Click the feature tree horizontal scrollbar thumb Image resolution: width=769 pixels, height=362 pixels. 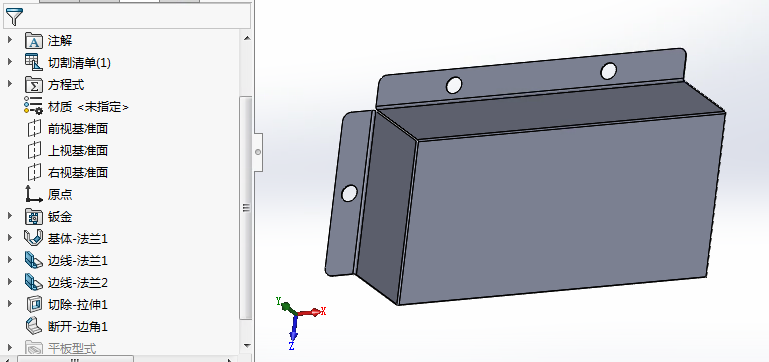pos(75,359)
